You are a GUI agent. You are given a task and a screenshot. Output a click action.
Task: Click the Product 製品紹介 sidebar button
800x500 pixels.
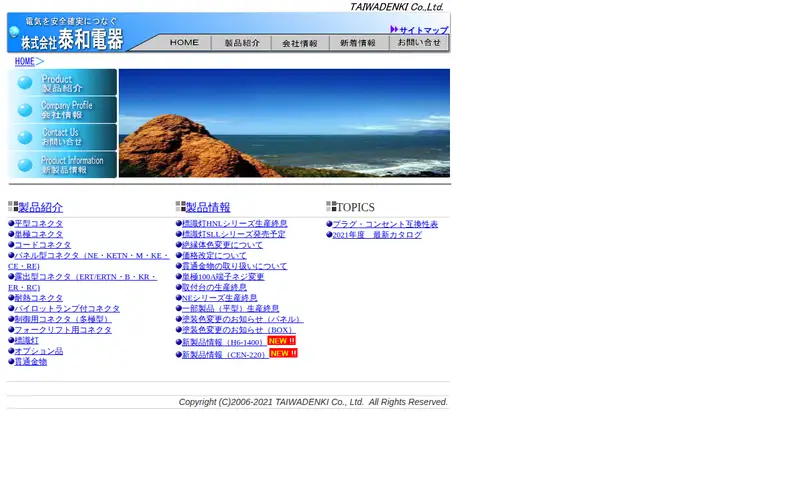[62, 82]
